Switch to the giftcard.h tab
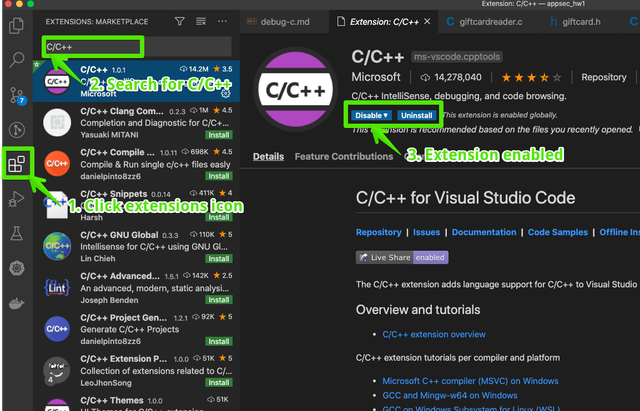This screenshot has height=411, width=640. click(x=581, y=22)
